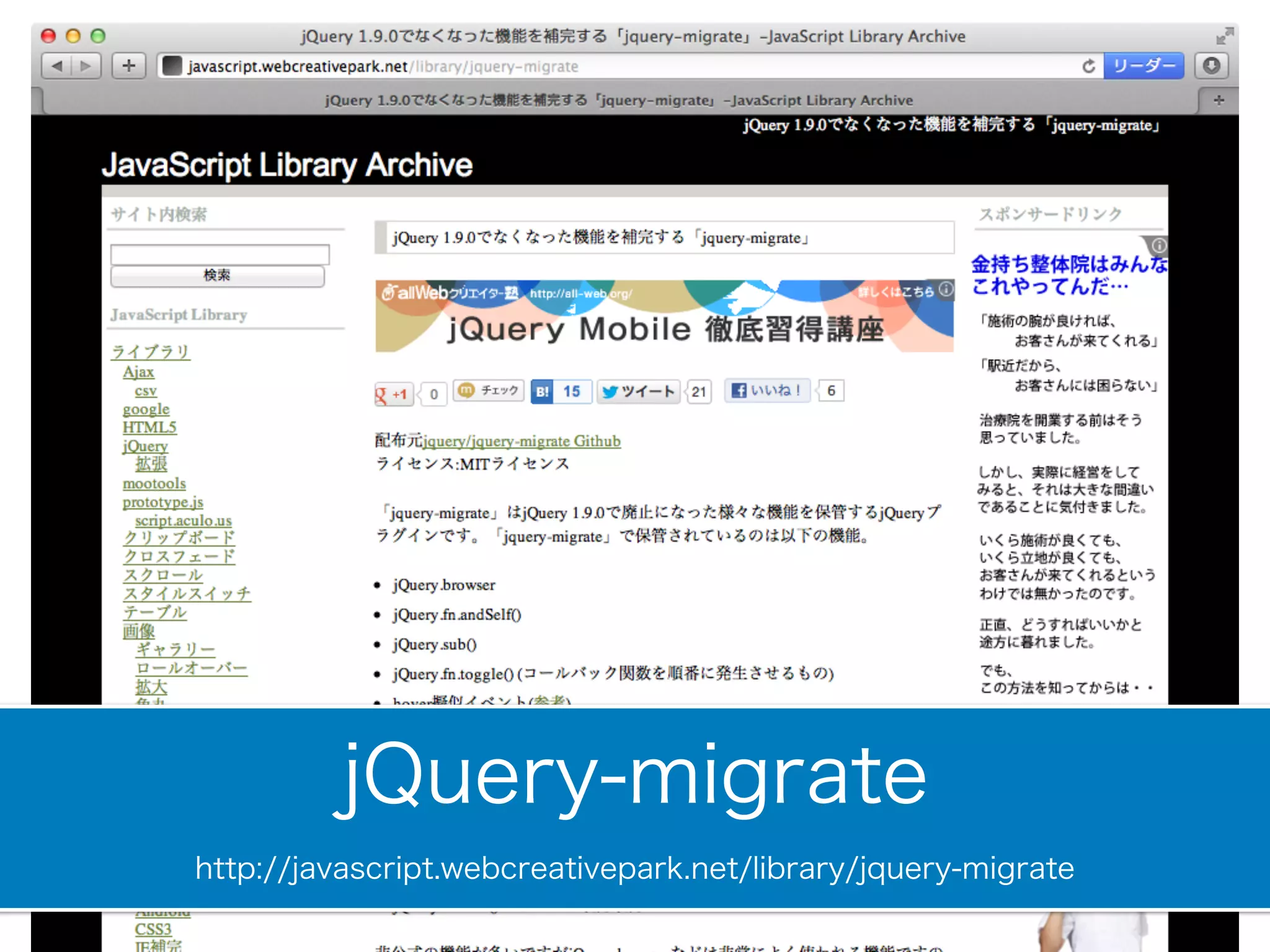Open the スタイルスイッチ sidebar link
Image resolution: width=1270 pixels, height=952 pixels.
coord(187,594)
